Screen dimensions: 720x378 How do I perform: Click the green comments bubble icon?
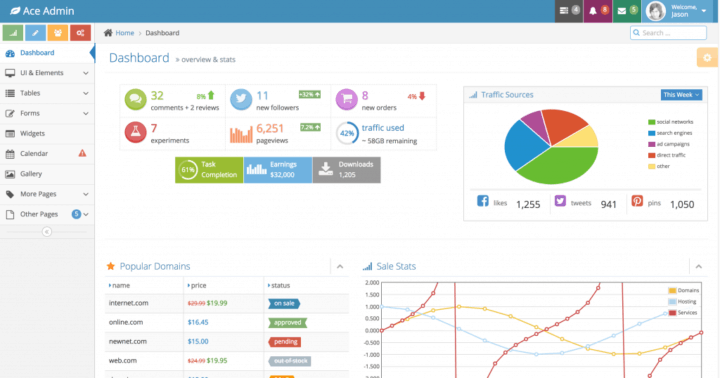pos(135,99)
